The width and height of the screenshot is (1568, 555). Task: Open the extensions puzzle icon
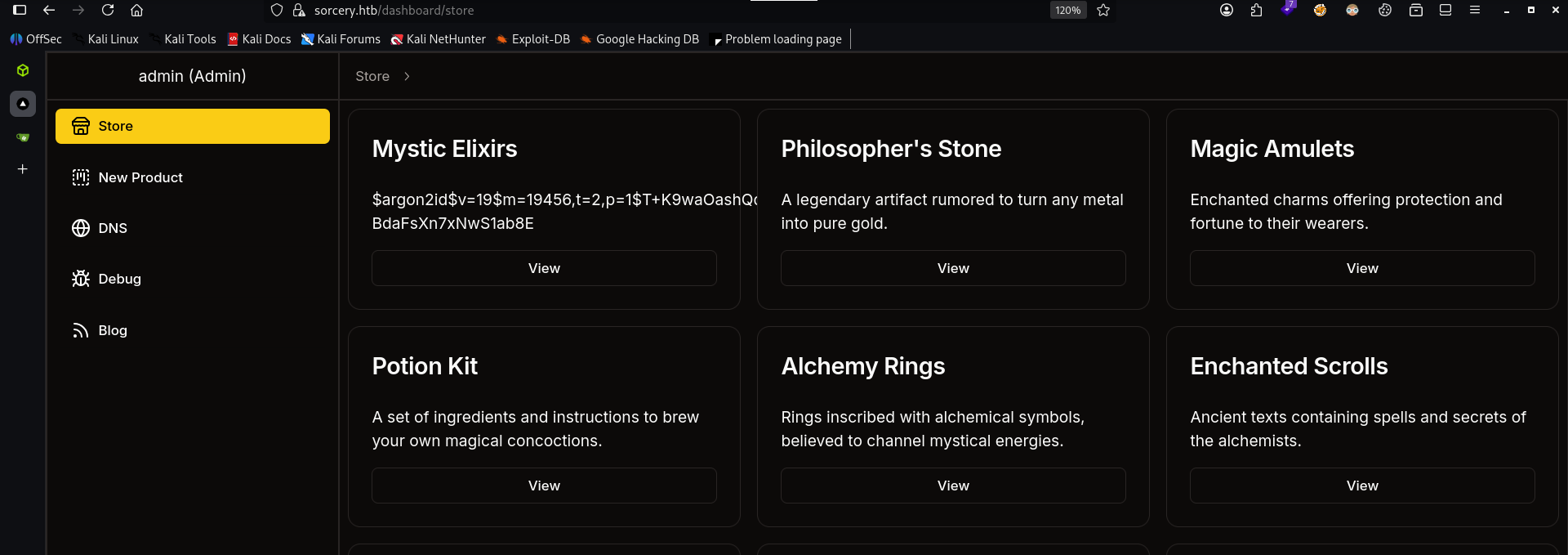pos(1256,10)
